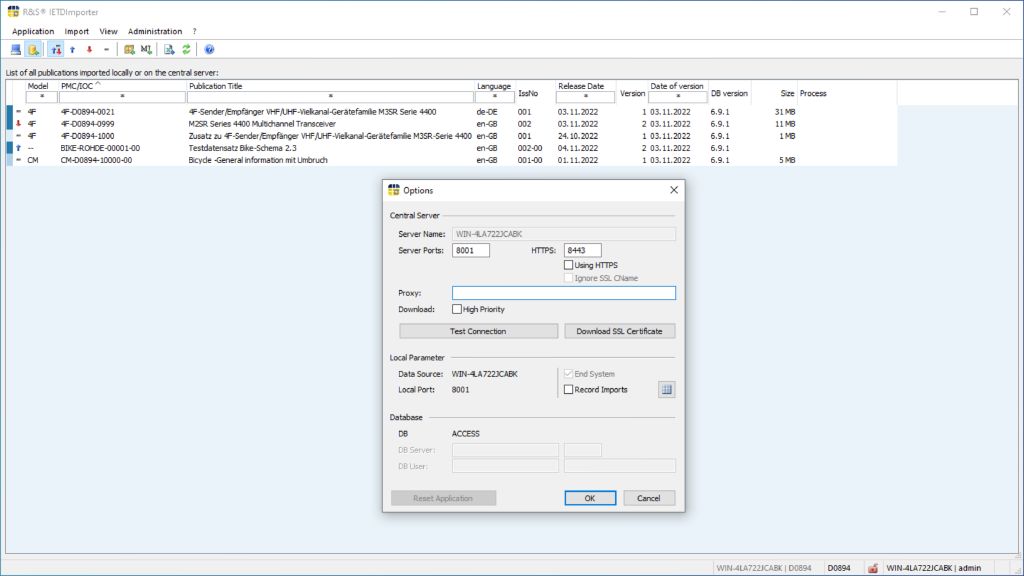Click the WIN-4LA722JCABK | admin status bar entry
This screenshot has width=1024, height=576.
(933, 568)
